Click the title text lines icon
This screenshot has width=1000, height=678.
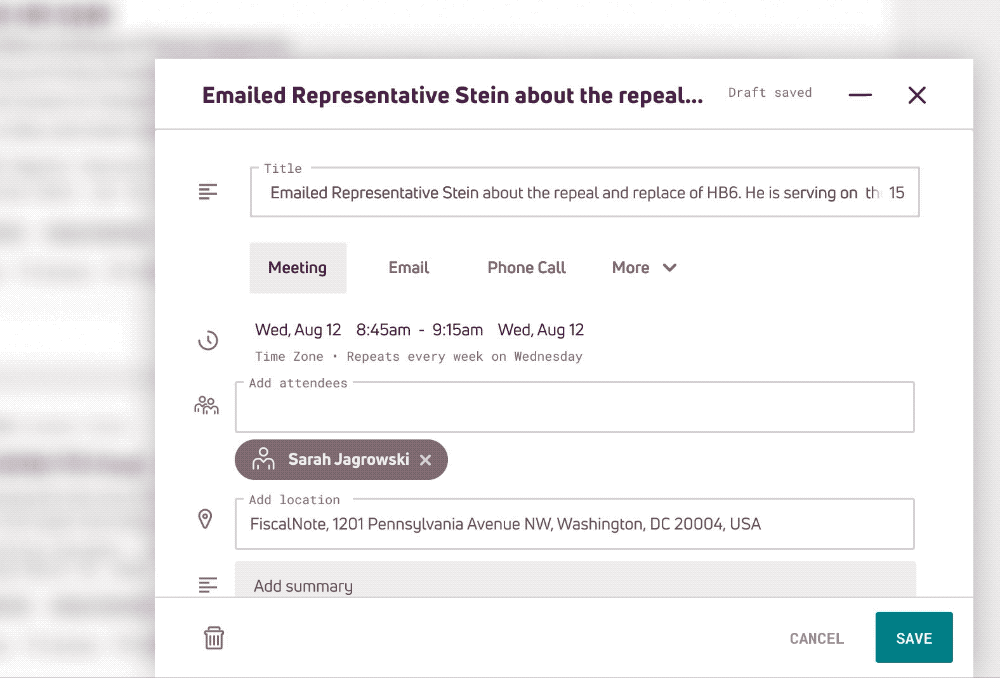pyautogui.click(x=208, y=191)
